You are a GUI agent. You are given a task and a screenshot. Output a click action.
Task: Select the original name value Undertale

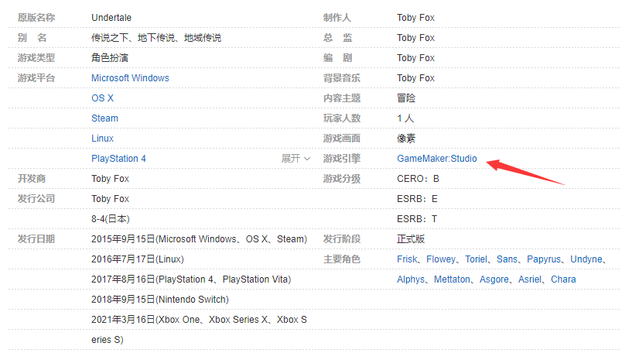click(111, 18)
